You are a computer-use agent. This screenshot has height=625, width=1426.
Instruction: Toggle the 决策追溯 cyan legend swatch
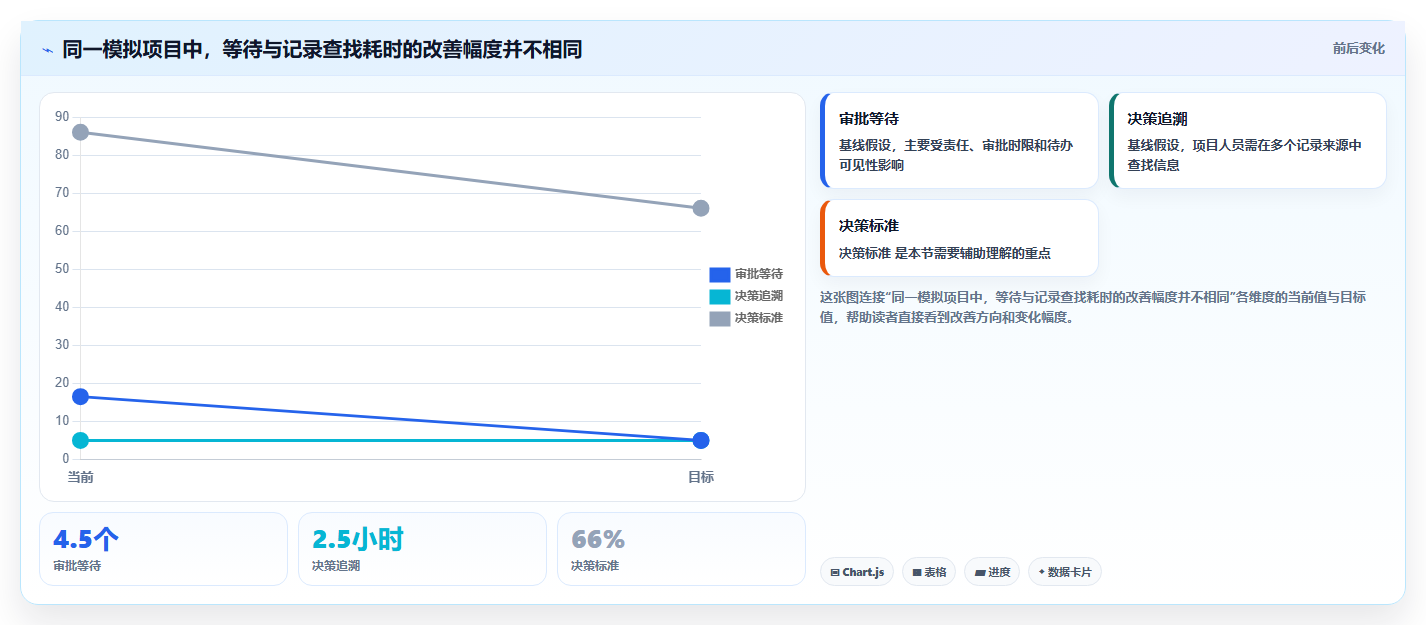(x=720, y=296)
